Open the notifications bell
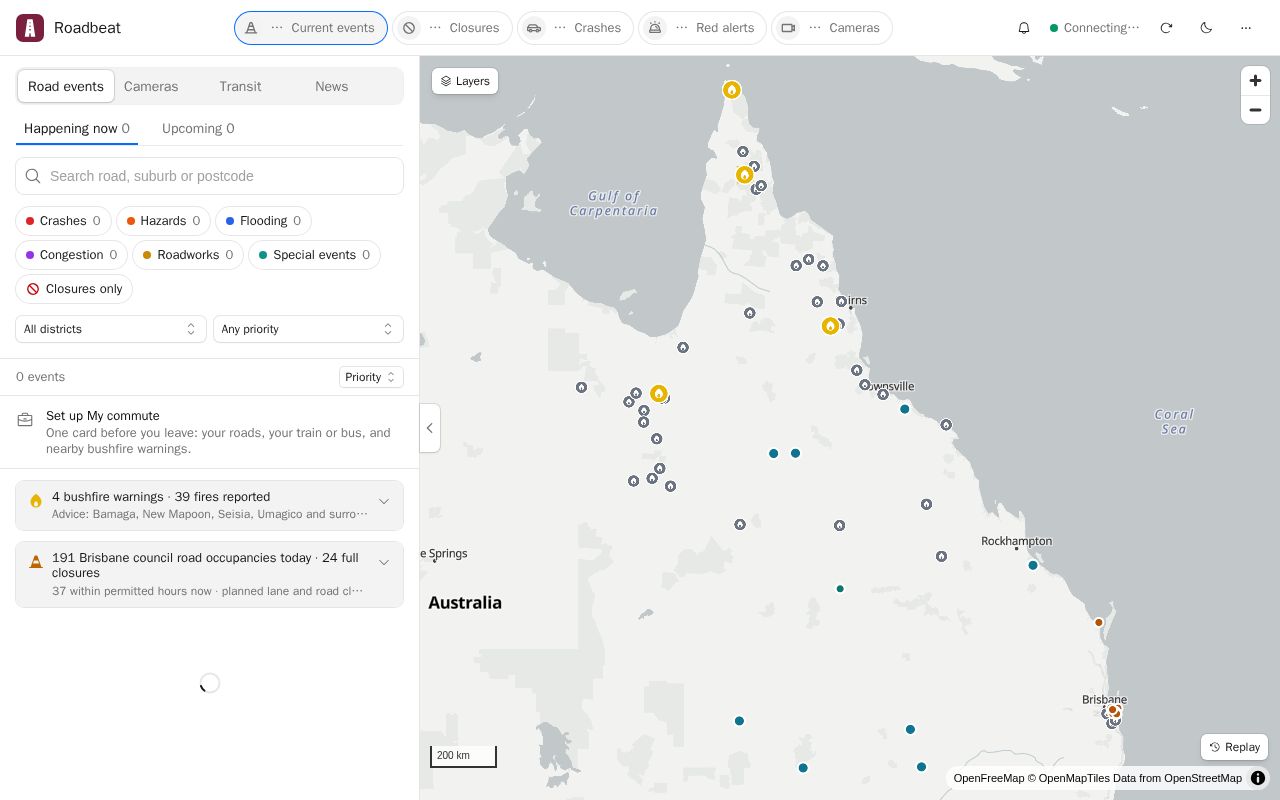The height and width of the screenshot is (800, 1280). tap(1023, 28)
